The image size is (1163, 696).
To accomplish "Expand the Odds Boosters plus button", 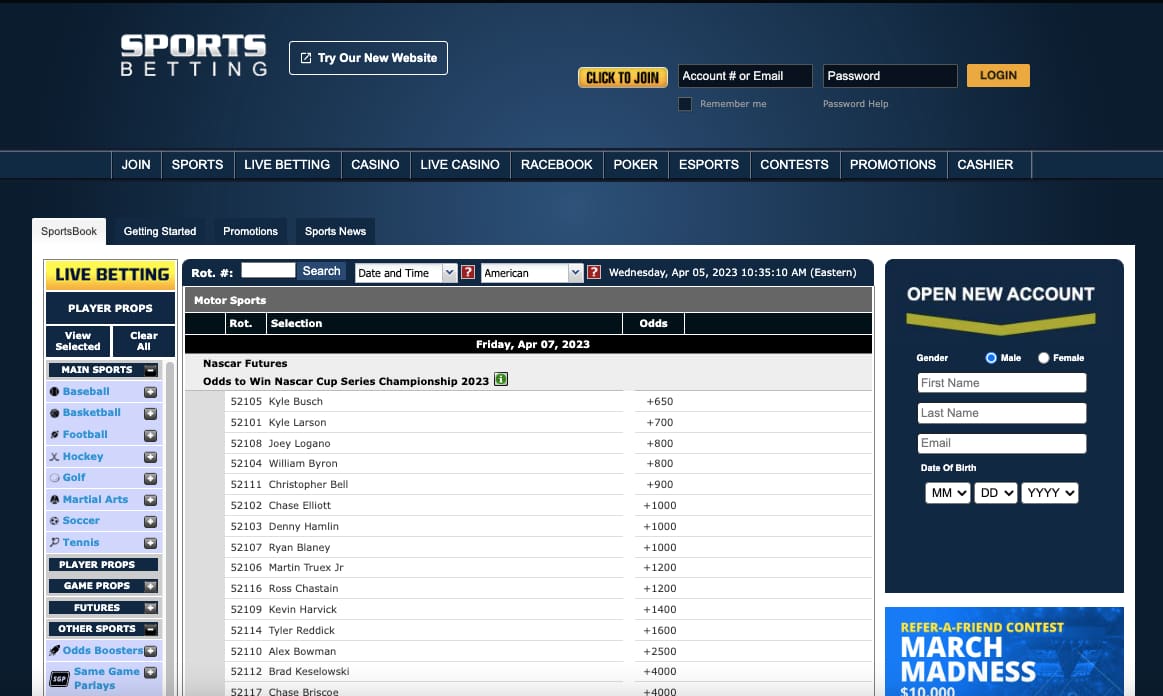I will [x=151, y=651].
